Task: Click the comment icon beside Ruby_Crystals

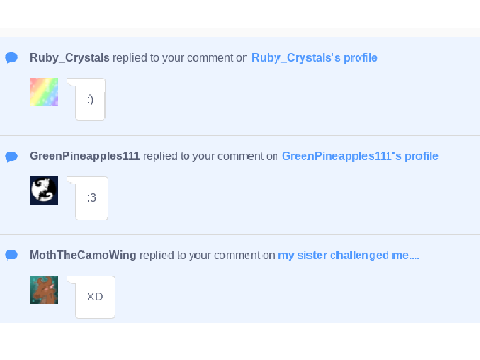Action: [x=12, y=58]
